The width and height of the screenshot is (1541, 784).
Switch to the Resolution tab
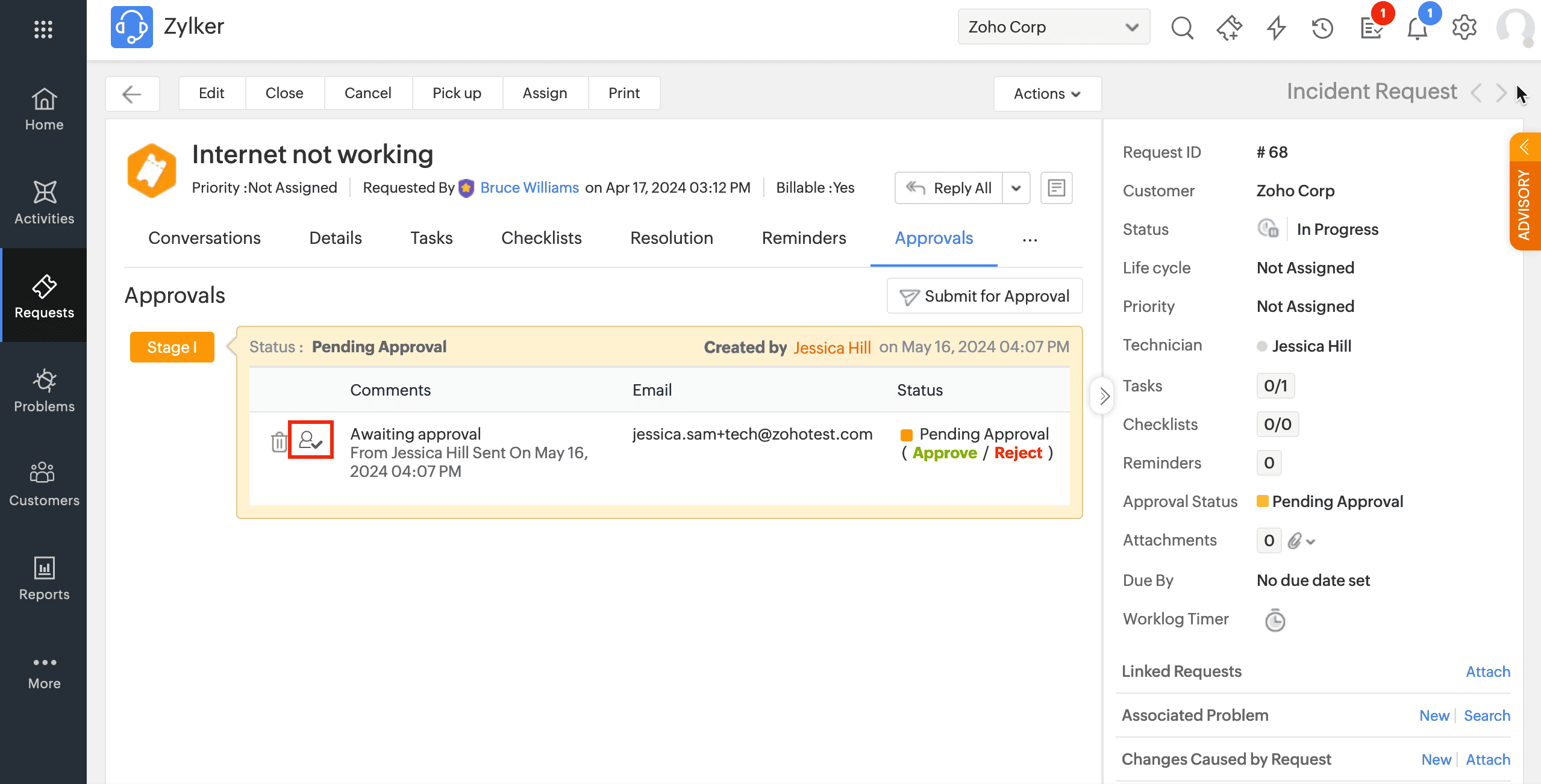(x=671, y=238)
